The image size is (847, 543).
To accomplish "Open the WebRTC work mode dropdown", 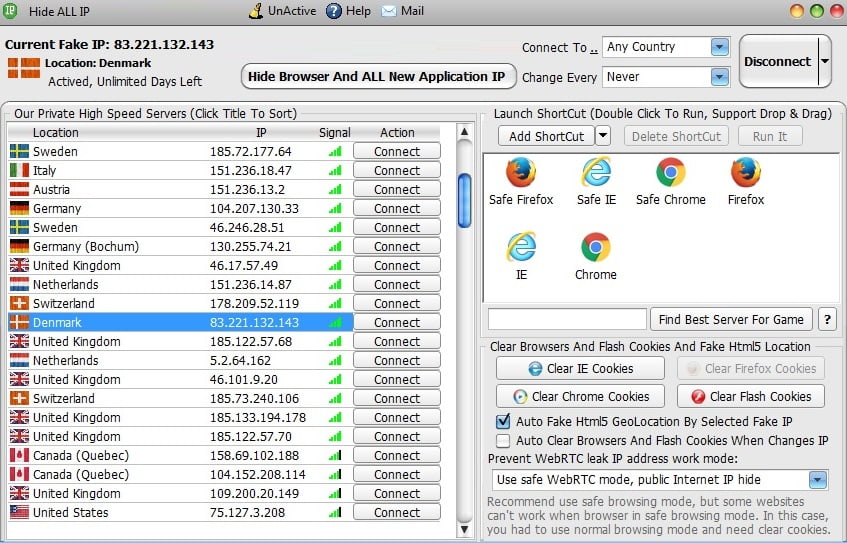I will pos(818,480).
